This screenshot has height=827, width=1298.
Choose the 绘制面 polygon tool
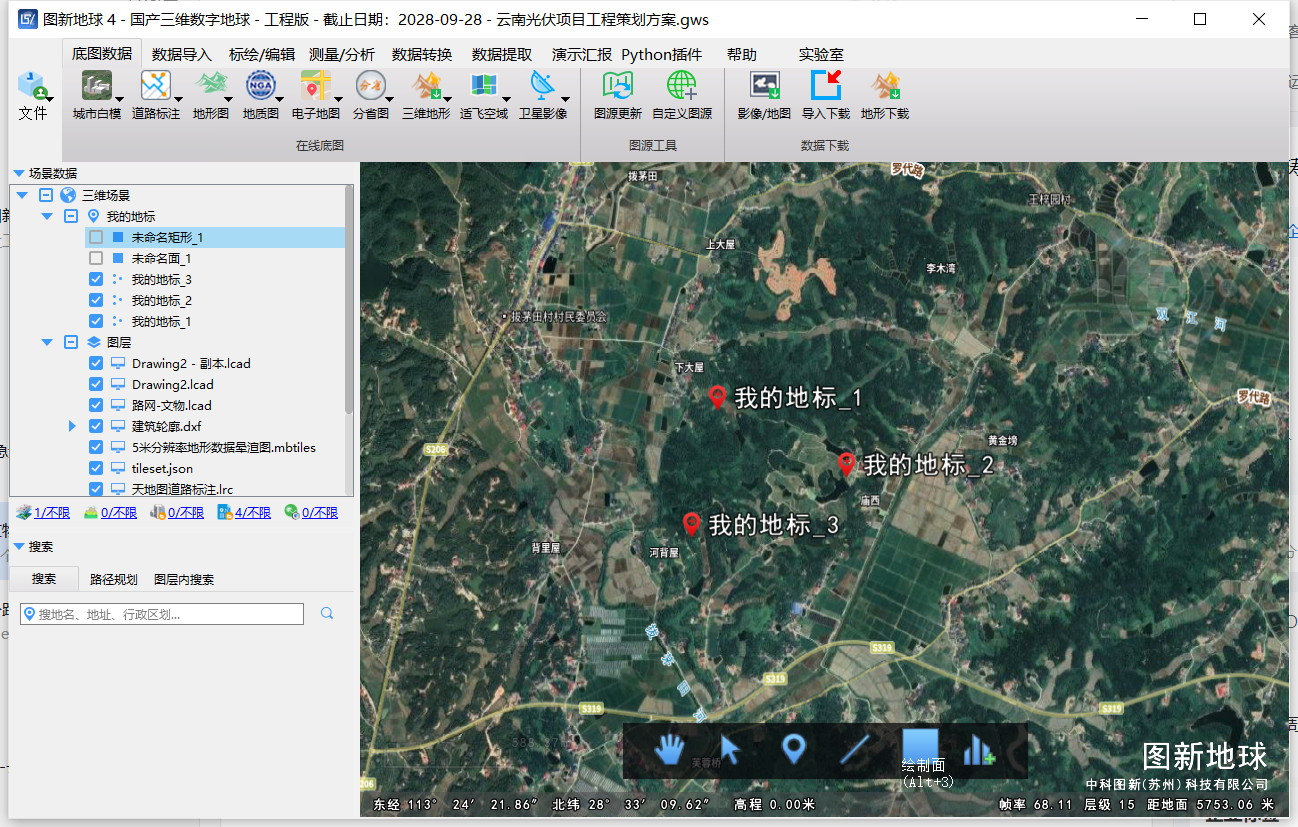coord(920,746)
